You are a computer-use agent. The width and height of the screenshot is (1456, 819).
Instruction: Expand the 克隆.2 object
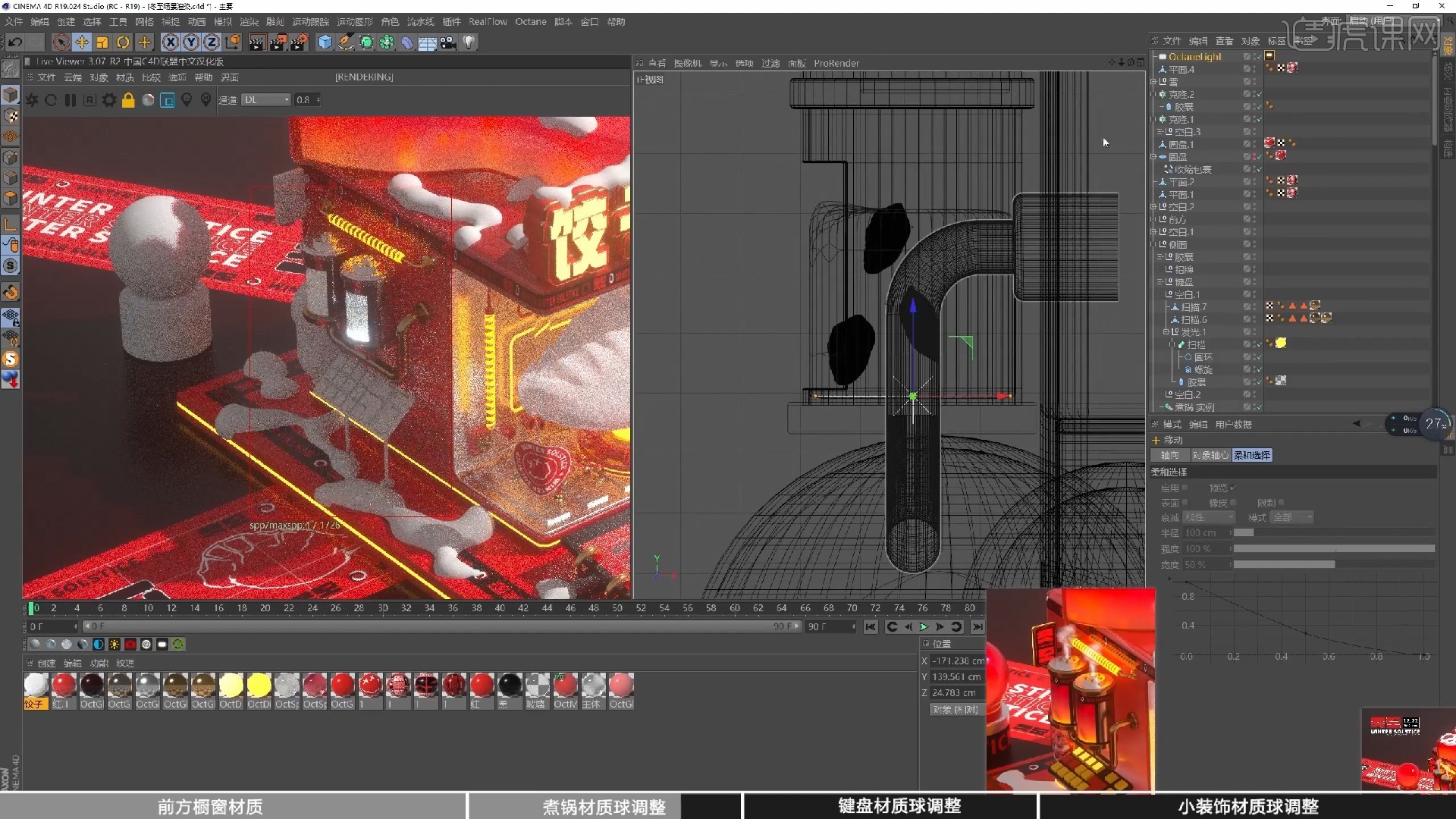1153,95
